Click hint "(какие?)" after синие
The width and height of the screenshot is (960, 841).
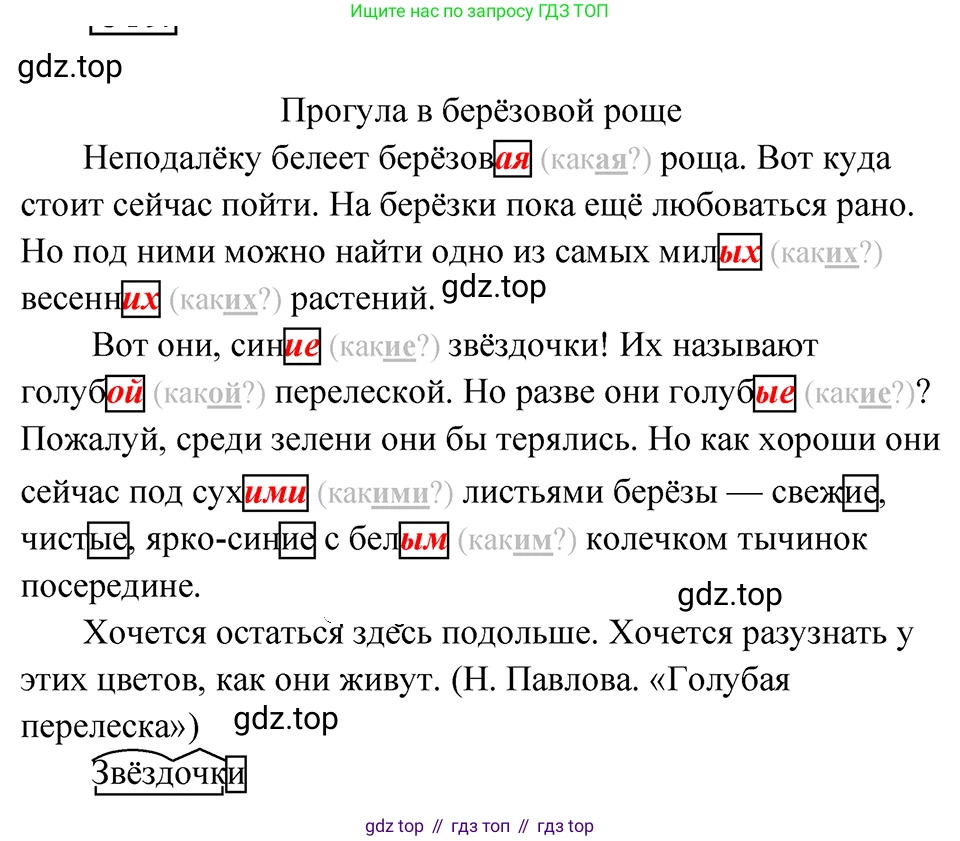tap(384, 348)
